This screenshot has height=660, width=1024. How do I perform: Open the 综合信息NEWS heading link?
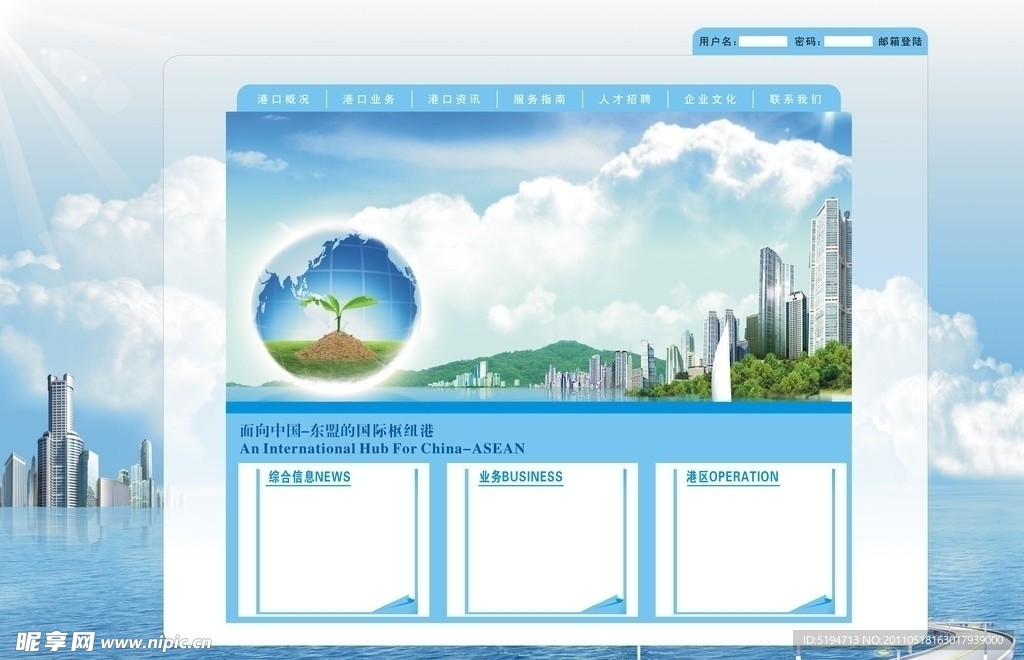(x=310, y=477)
